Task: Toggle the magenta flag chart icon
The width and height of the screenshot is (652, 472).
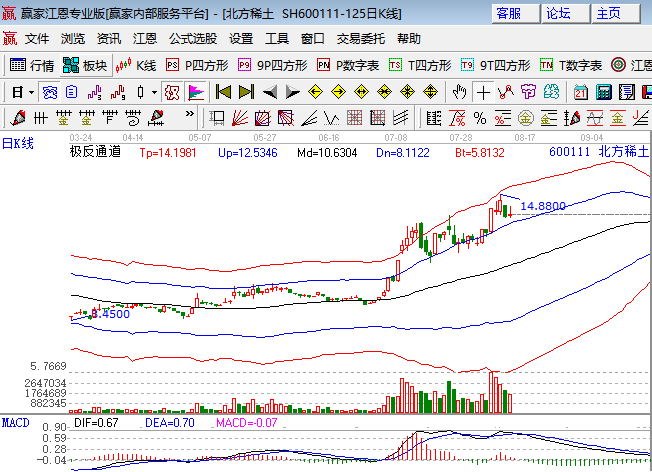Action: point(196,92)
